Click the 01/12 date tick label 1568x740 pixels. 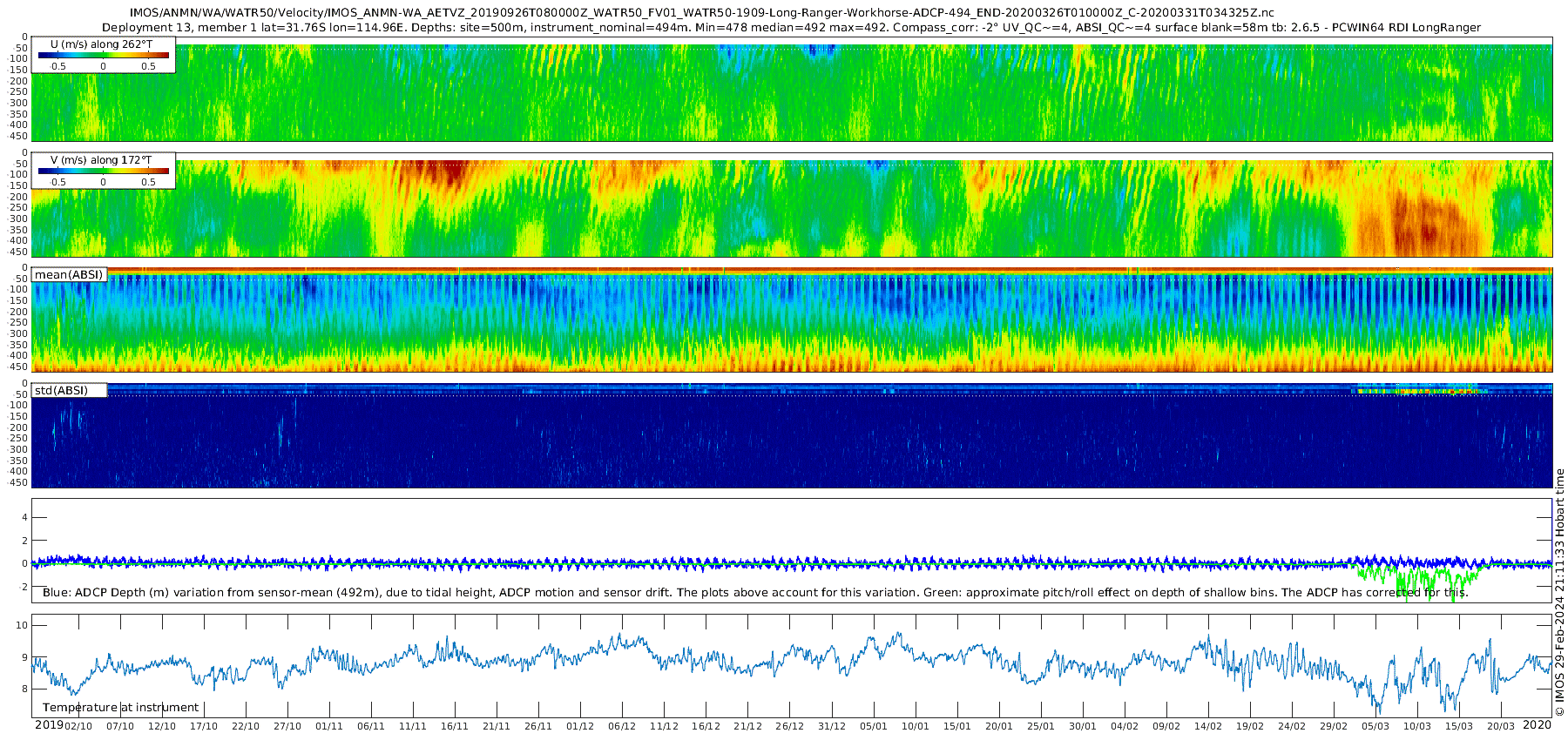pos(580,726)
